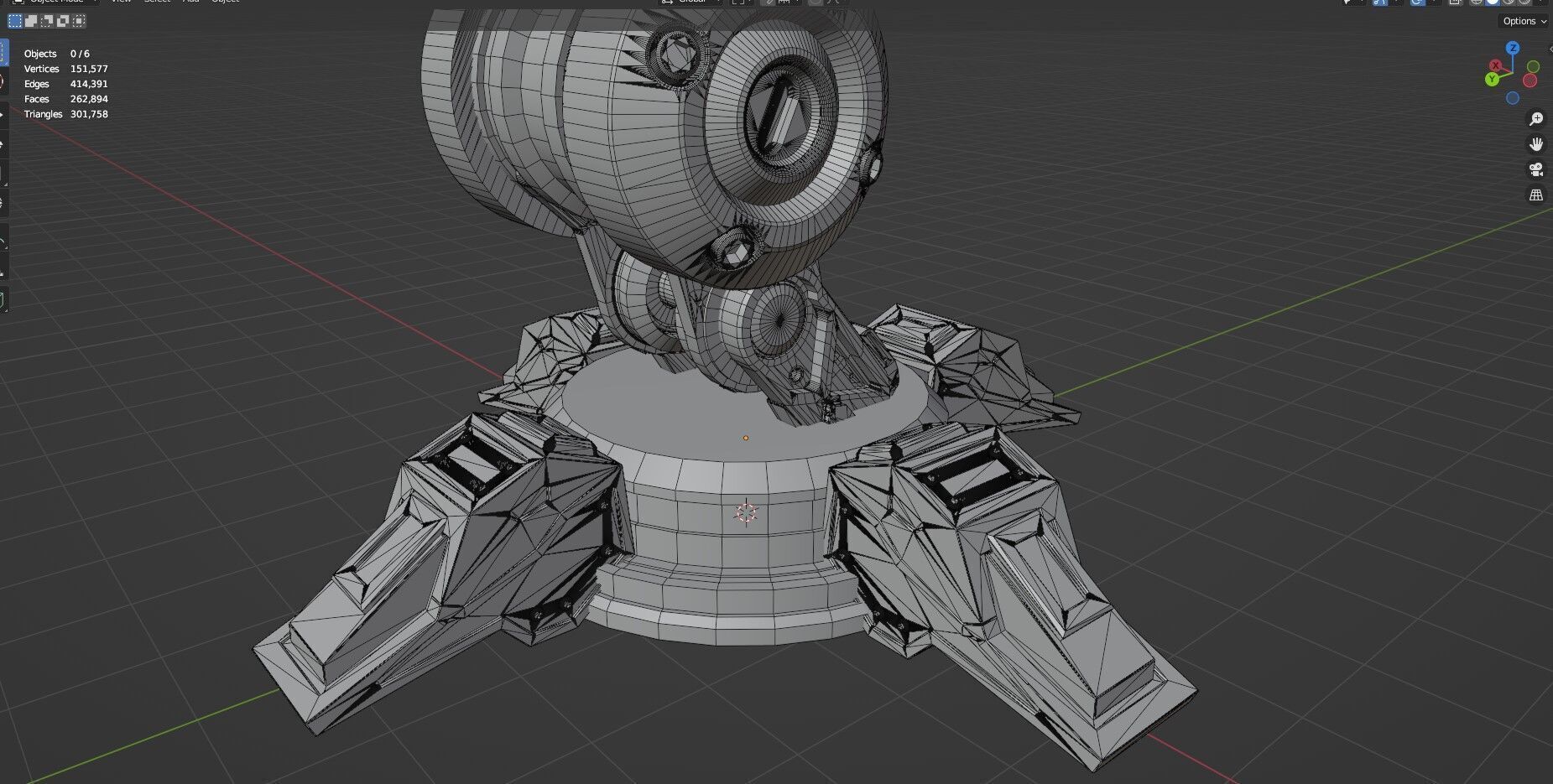Viewport: 1553px width, 784px height.
Task: Open the Options dropdown
Action: point(1524,21)
